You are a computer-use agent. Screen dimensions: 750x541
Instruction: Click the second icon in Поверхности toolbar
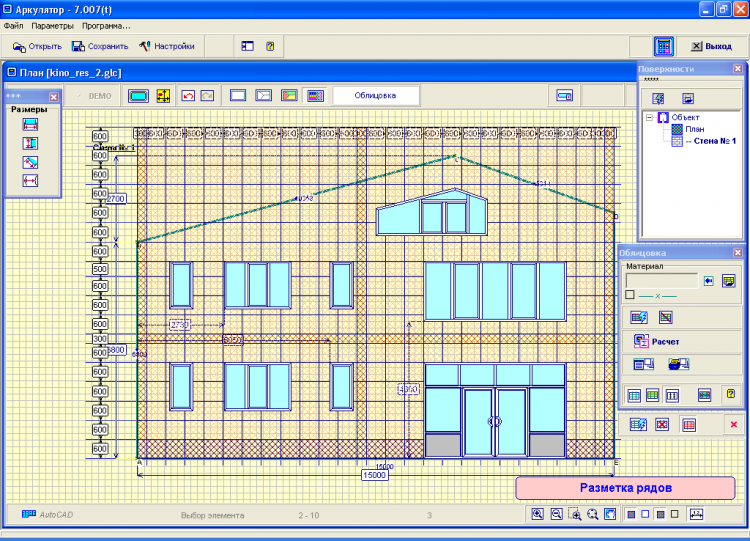click(x=687, y=99)
